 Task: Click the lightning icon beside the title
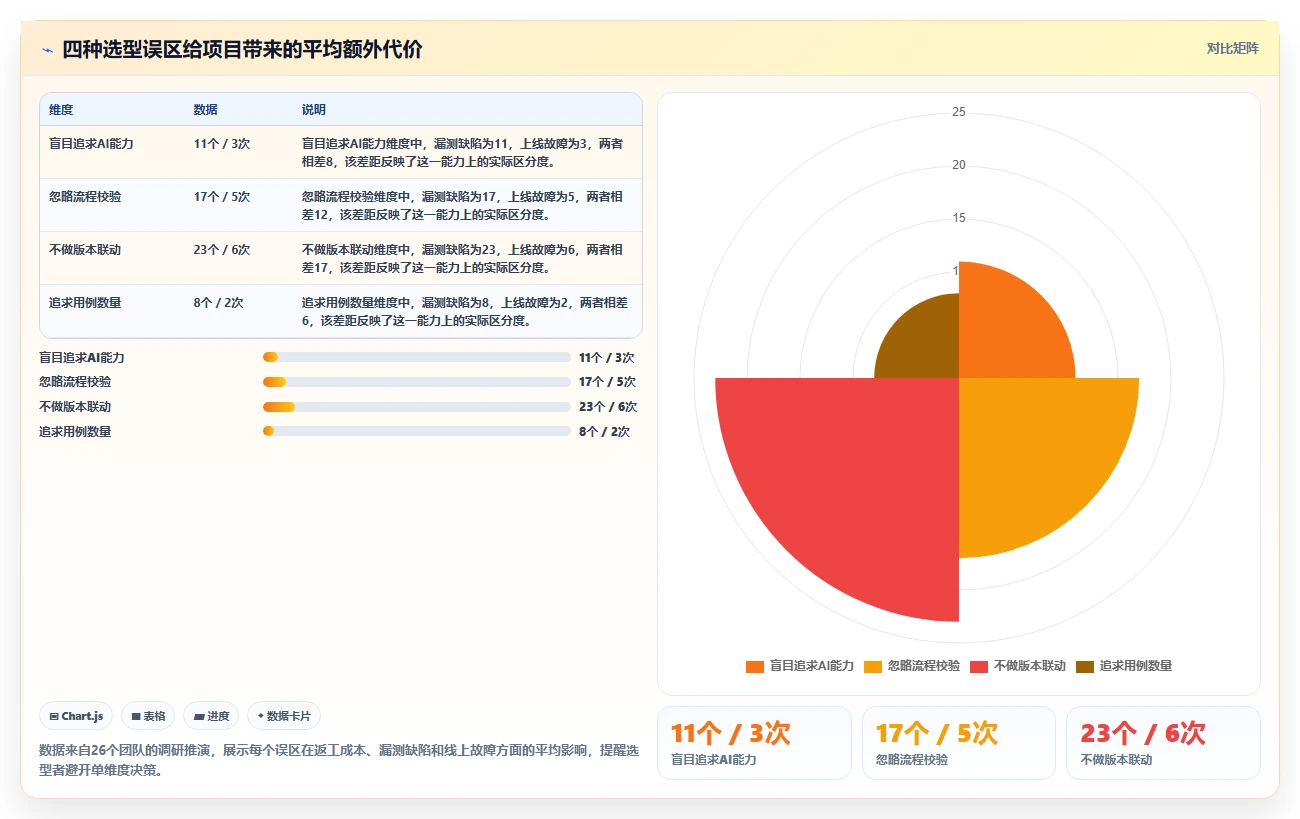click(x=48, y=49)
